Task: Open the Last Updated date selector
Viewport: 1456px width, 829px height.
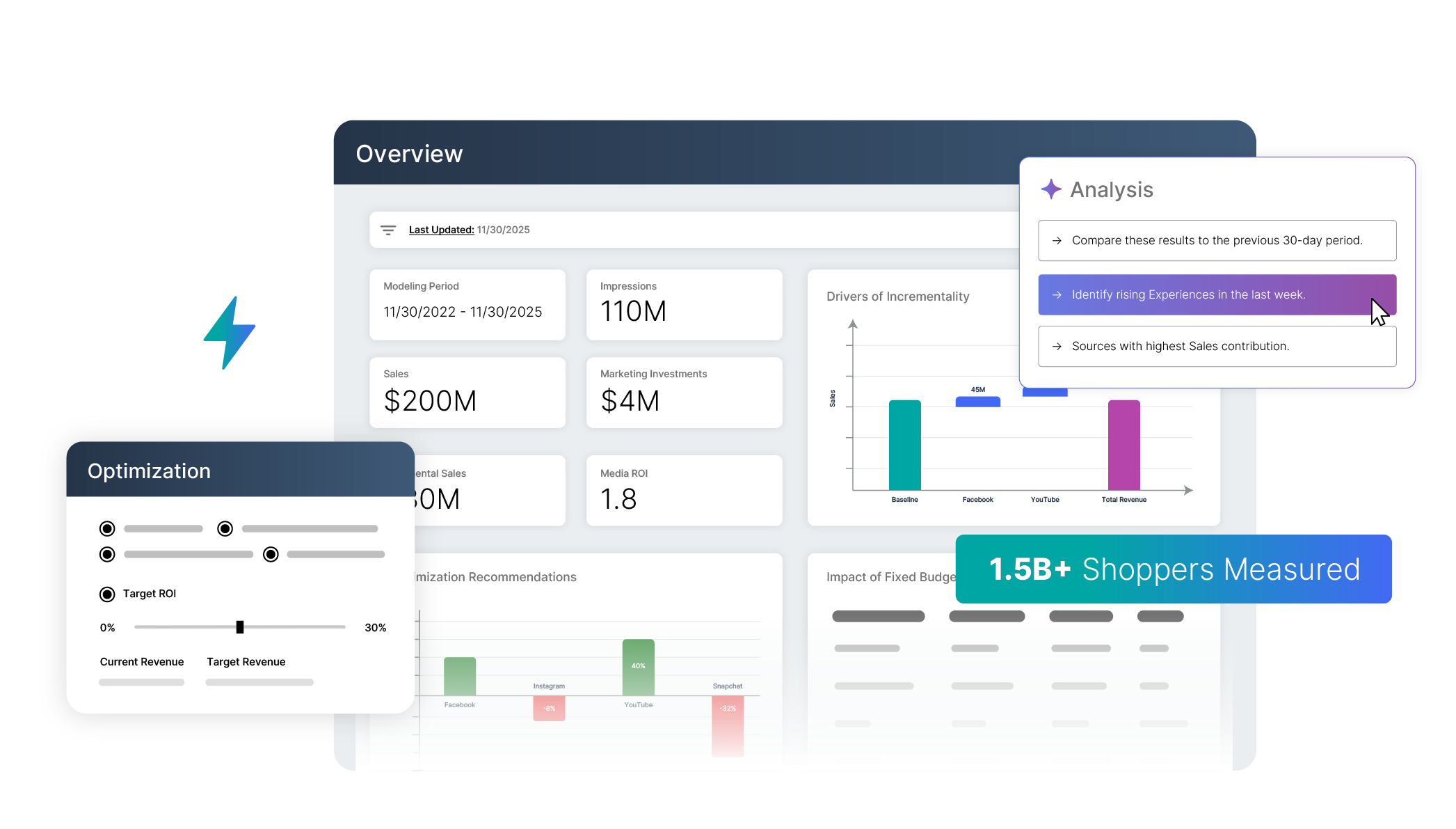Action: (469, 230)
